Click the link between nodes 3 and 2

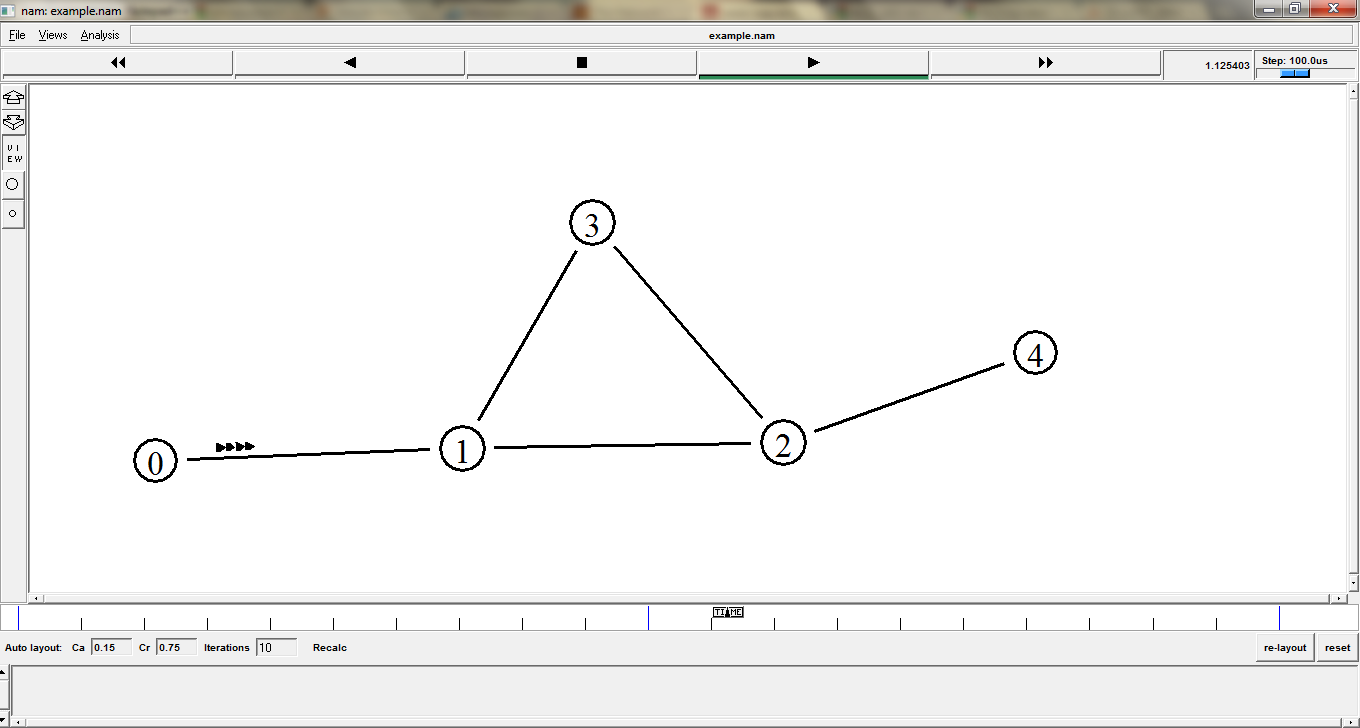pos(688,332)
